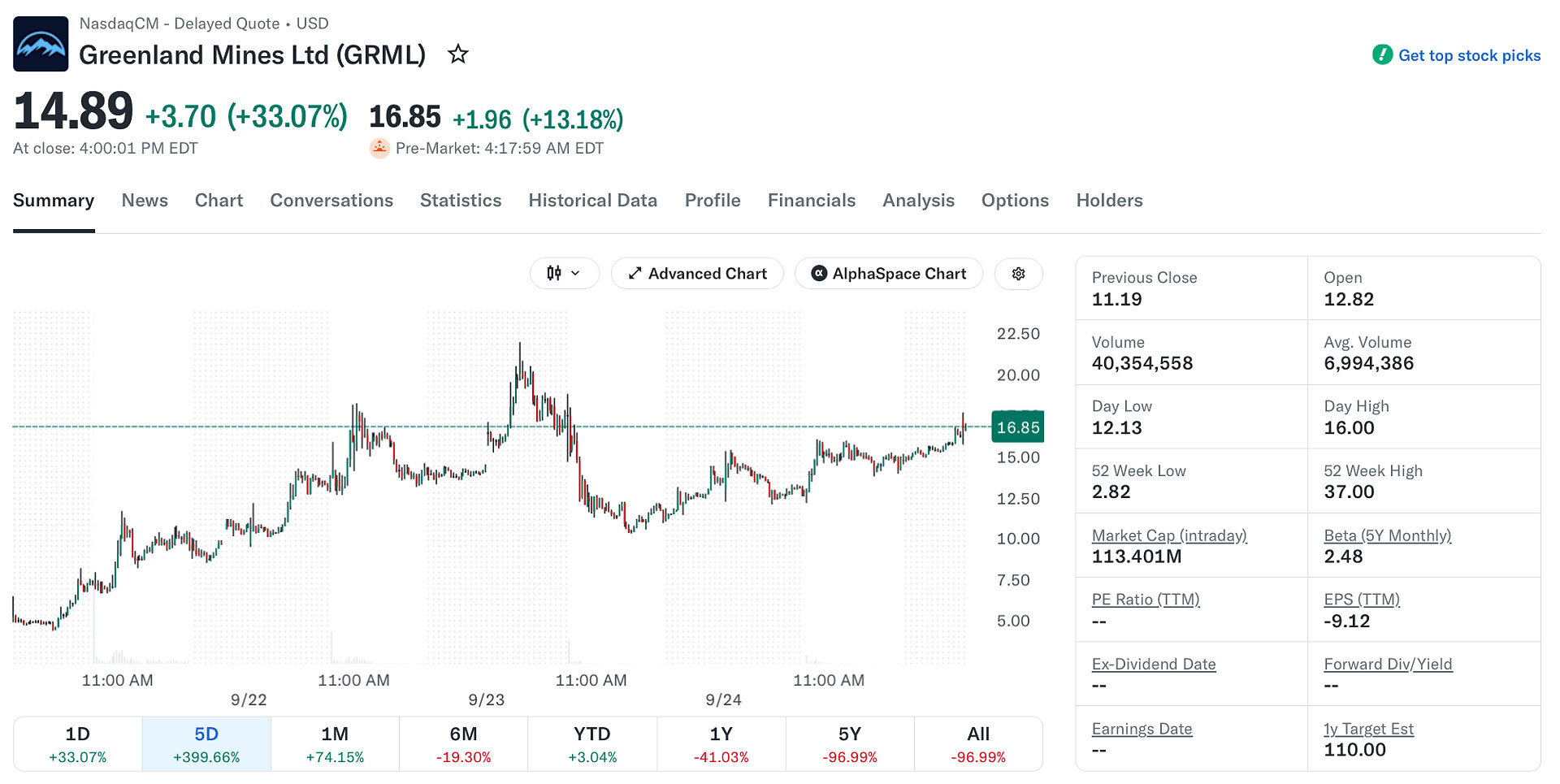Click the AlphaSpace Chart logo icon
1560x784 pixels.
pyautogui.click(x=819, y=274)
